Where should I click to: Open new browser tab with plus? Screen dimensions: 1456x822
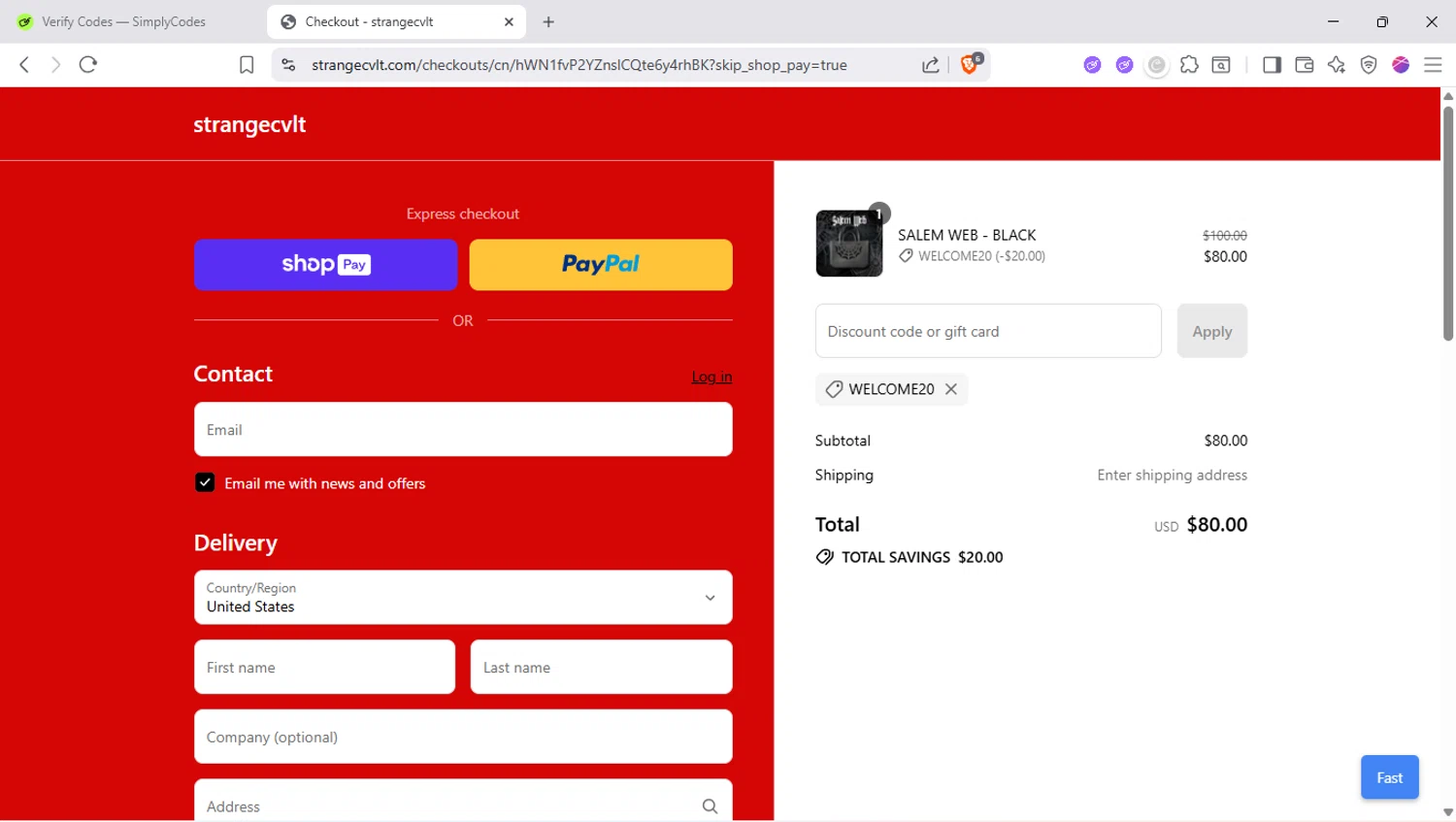tap(548, 21)
